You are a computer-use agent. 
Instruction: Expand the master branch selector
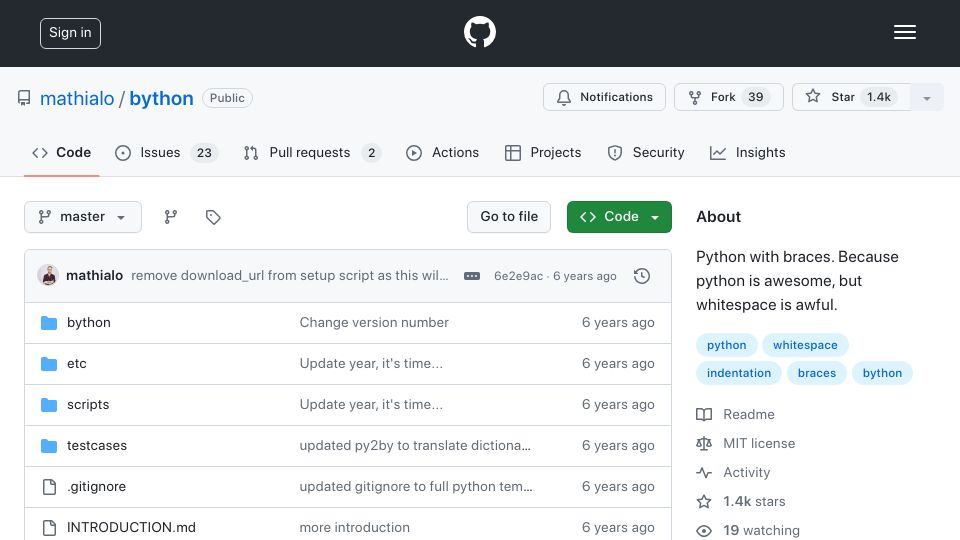(83, 217)
